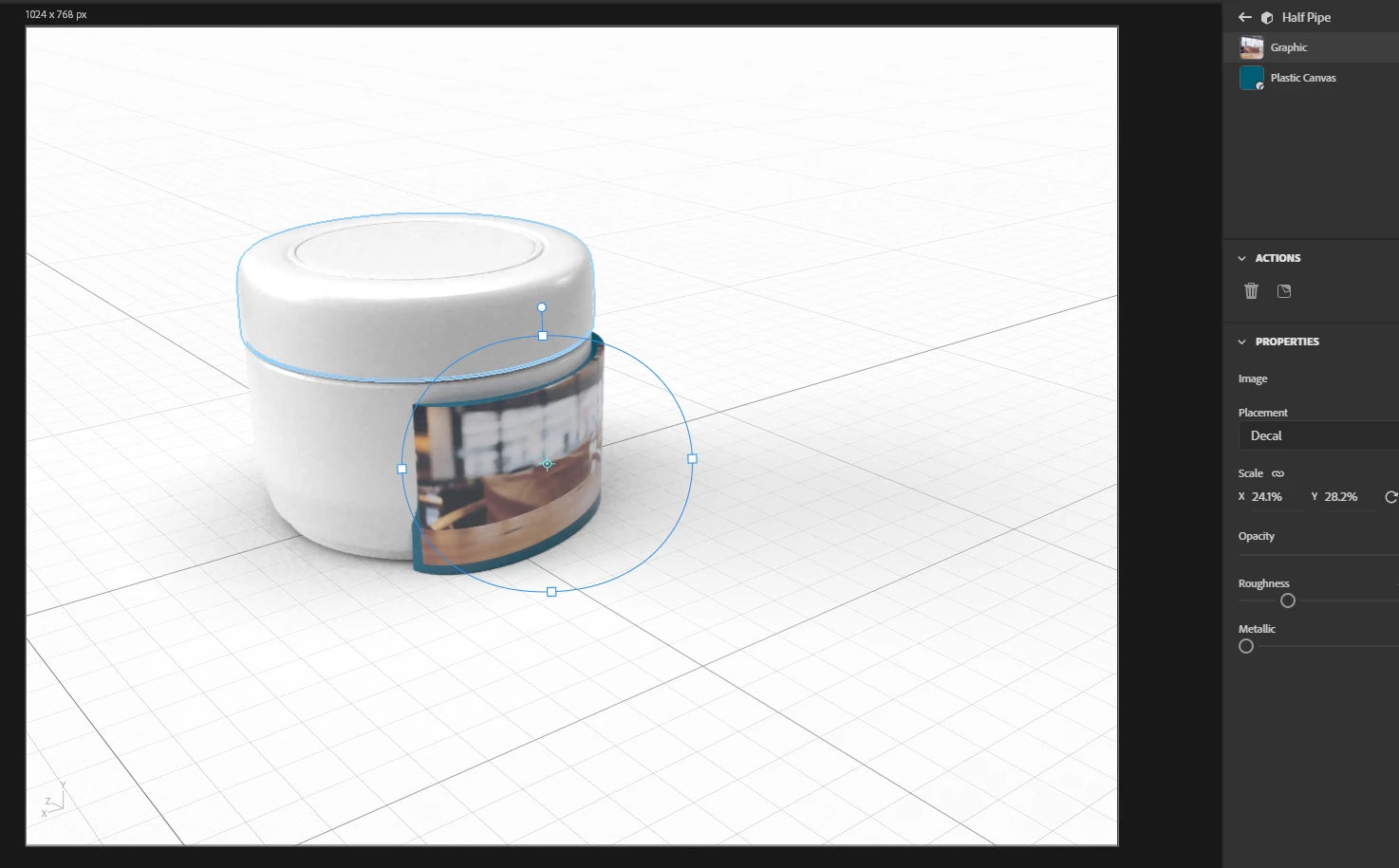This screenshot has width=1399, height=868.
Task: Select the Graphic row label
Action: 1289,47
